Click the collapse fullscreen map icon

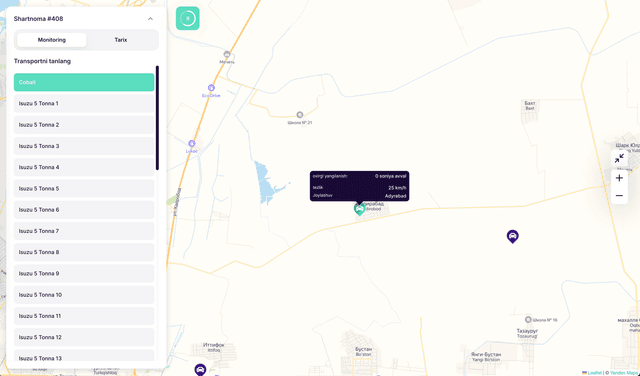tap(619, 158)
